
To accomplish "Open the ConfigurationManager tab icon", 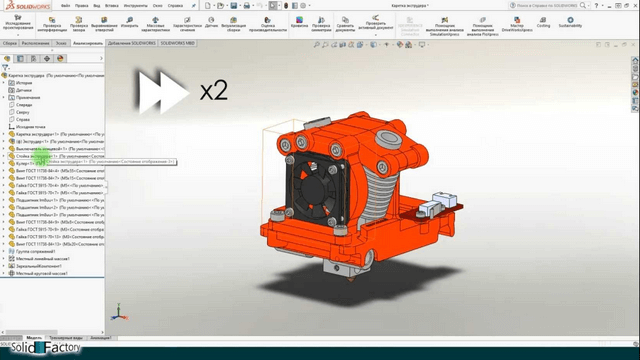I will point(33,58).
